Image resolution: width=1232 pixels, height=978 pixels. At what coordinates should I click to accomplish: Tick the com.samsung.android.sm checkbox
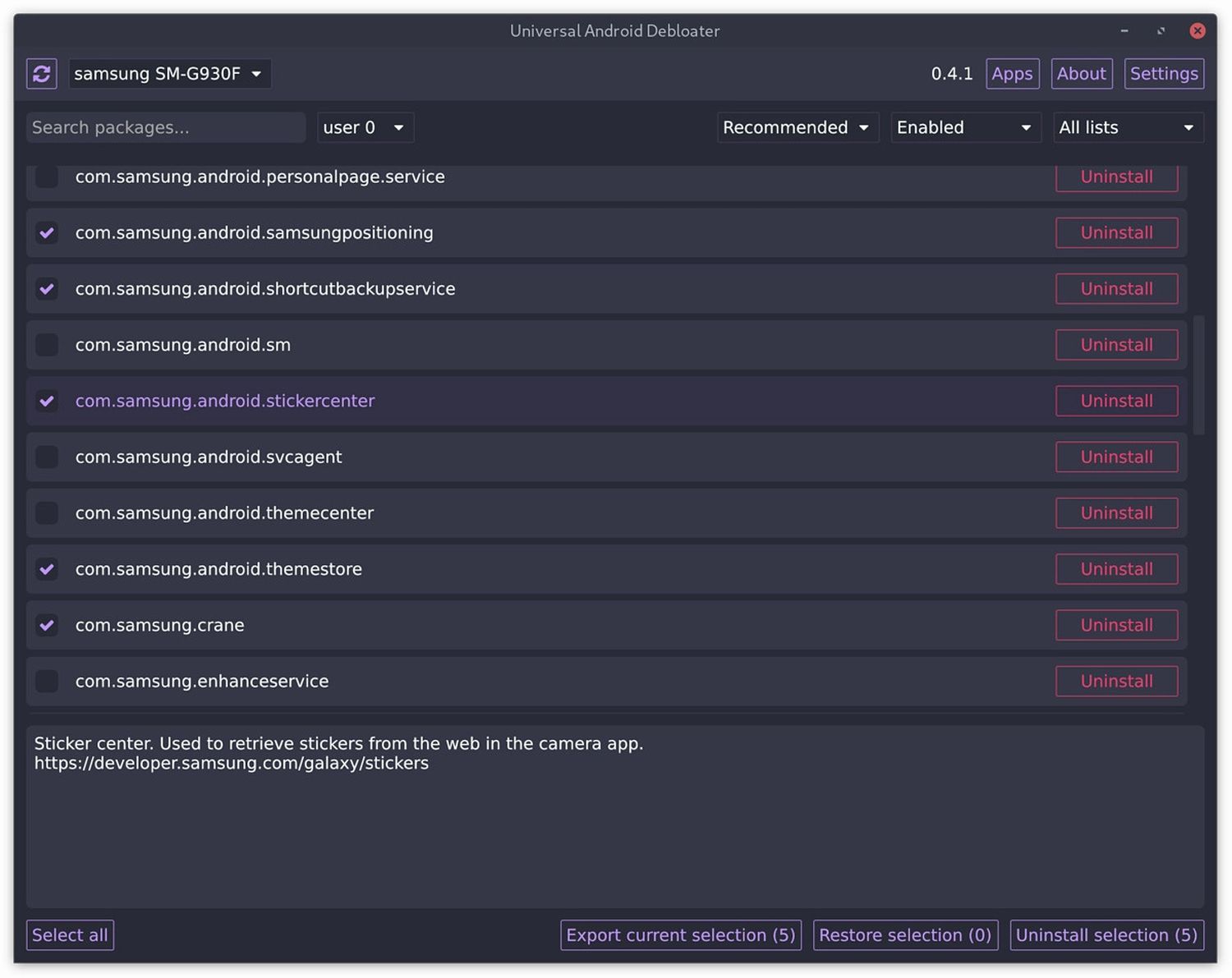(x=47, y=345)
